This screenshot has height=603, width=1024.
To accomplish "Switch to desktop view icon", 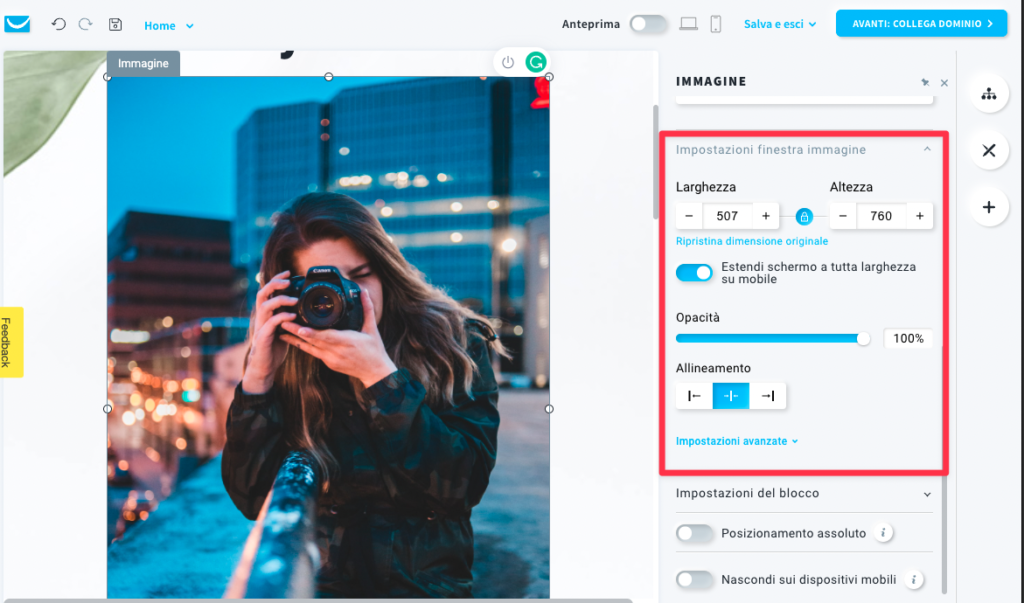I will coord(688,24).
